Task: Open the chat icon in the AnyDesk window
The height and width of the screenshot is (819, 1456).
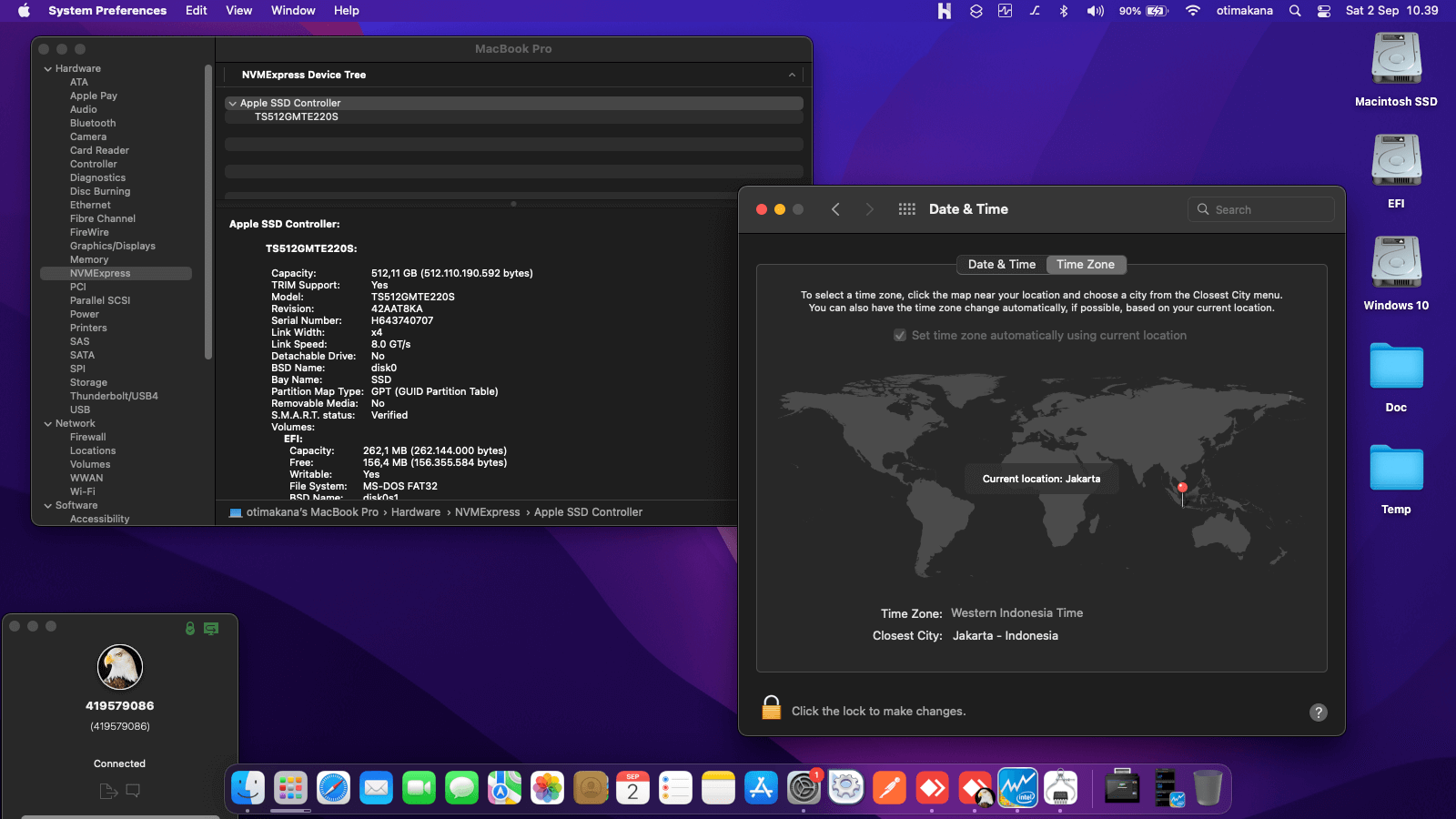Action: pos(133,791)
